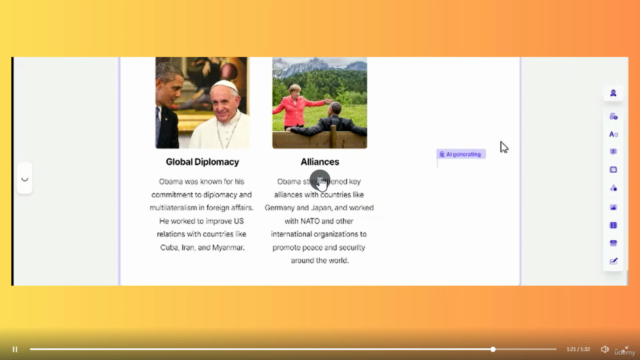Open callout blocks icon below text icon
This screenshot has height=360, width=640.
pyautogui.click(x=613, y=152)
